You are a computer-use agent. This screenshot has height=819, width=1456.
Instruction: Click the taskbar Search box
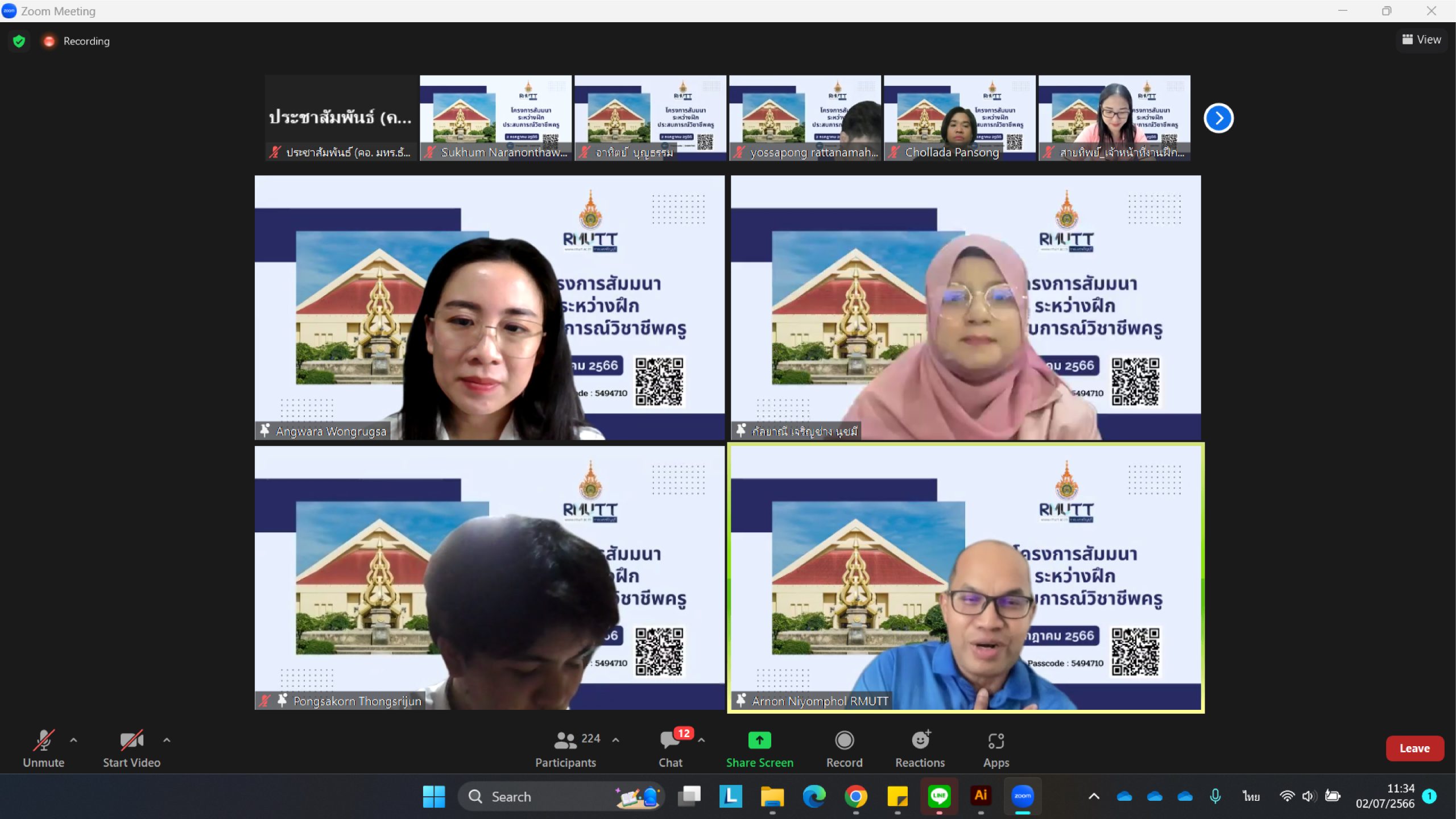click(561, 797)
